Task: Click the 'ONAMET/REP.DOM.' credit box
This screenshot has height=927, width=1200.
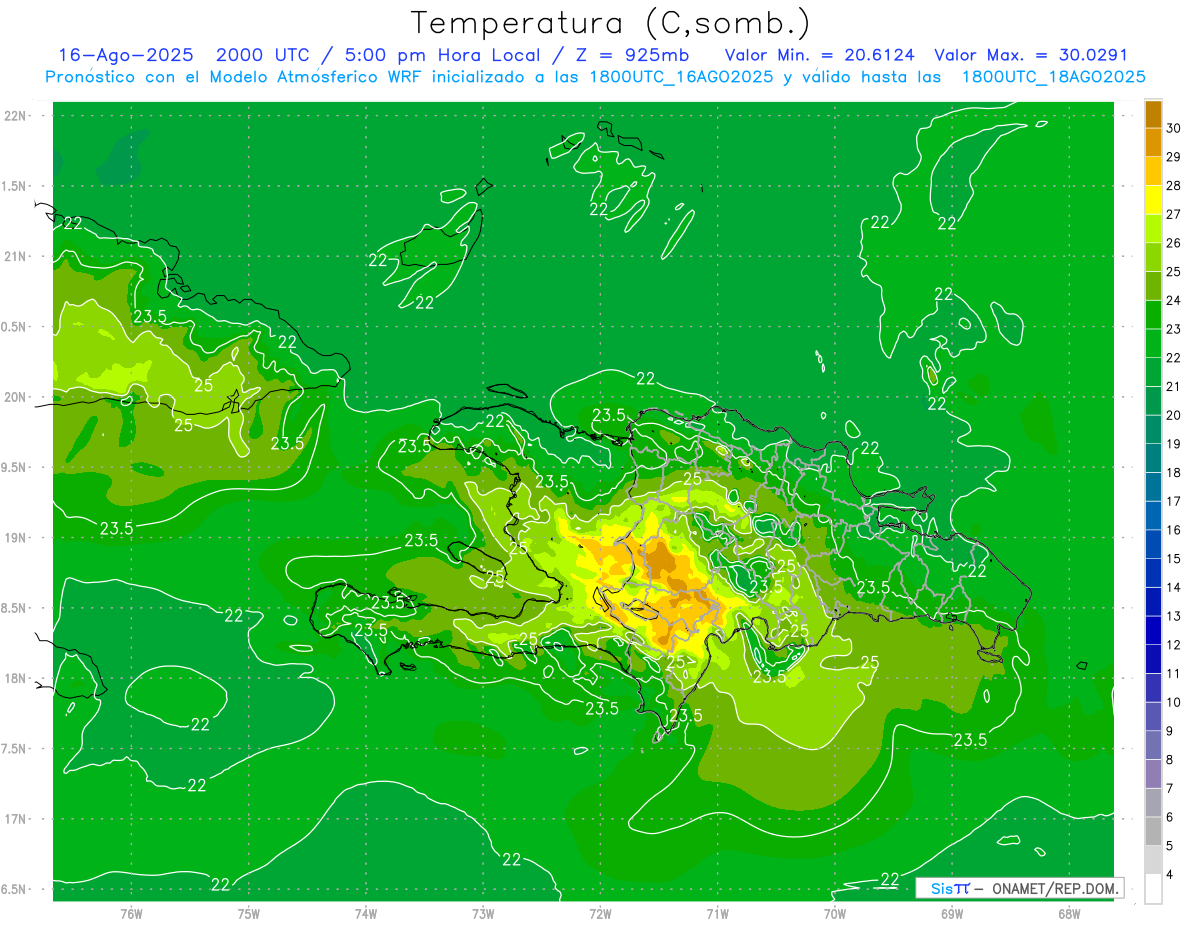Action: pos(1018,888)
